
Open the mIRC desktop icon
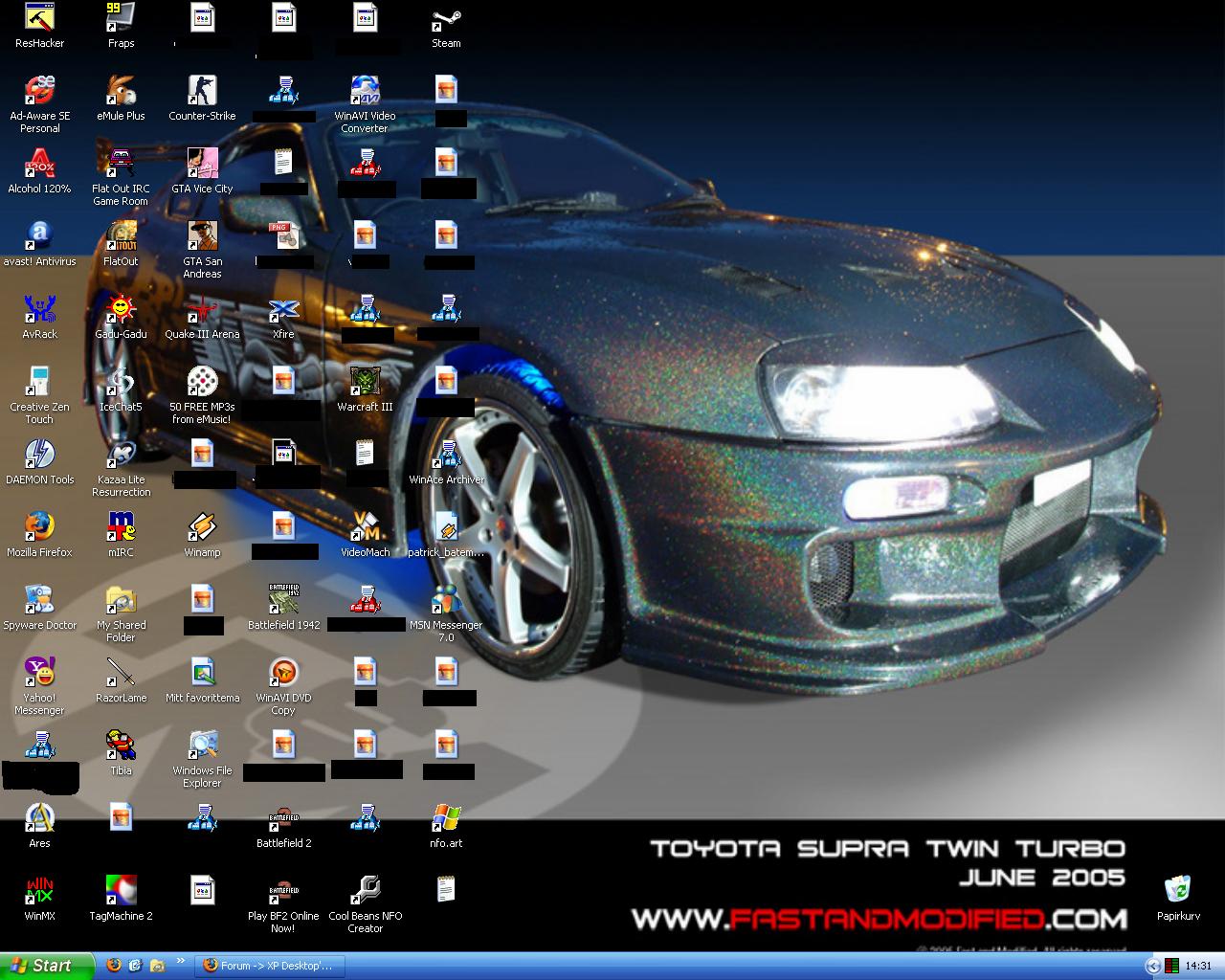click(x=121, y=535)
